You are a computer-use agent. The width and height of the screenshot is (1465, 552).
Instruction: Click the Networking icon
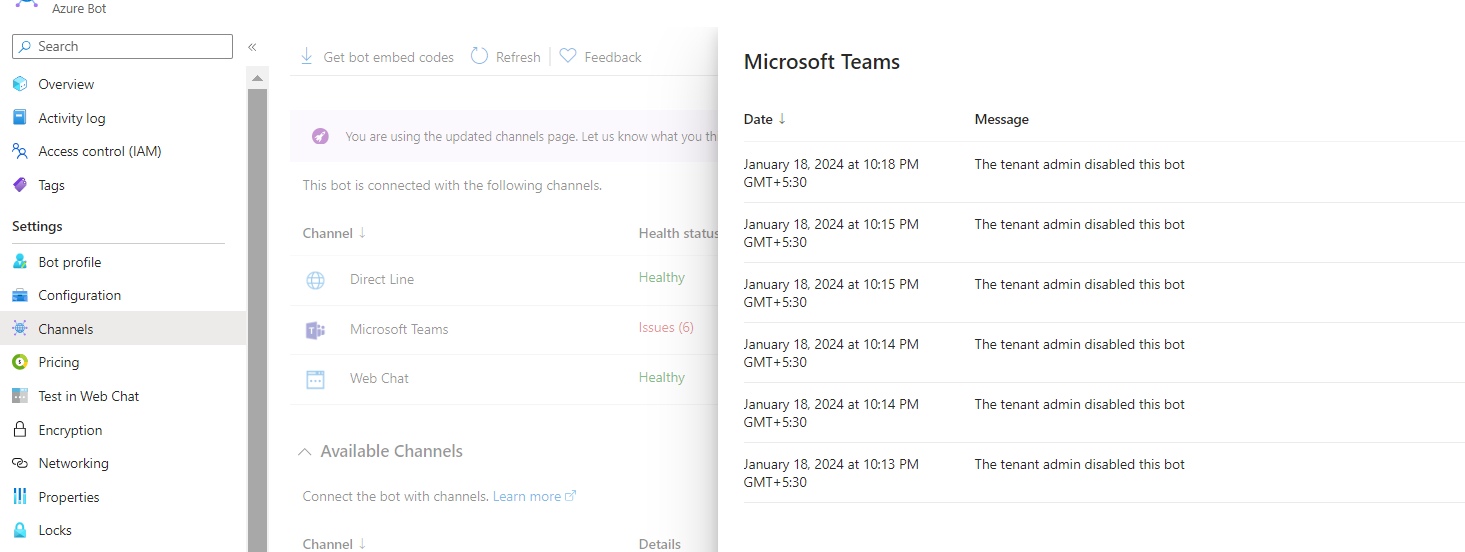coord(20,463)
